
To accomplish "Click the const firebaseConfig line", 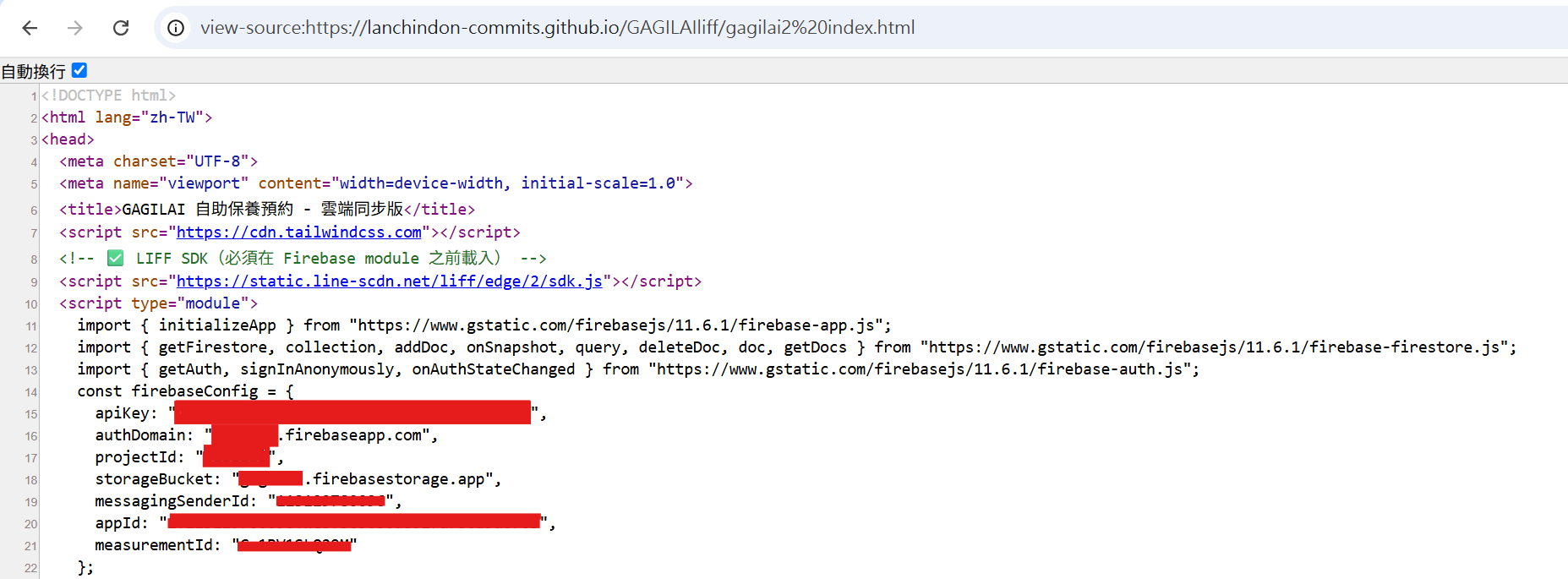I will [186, 391].
